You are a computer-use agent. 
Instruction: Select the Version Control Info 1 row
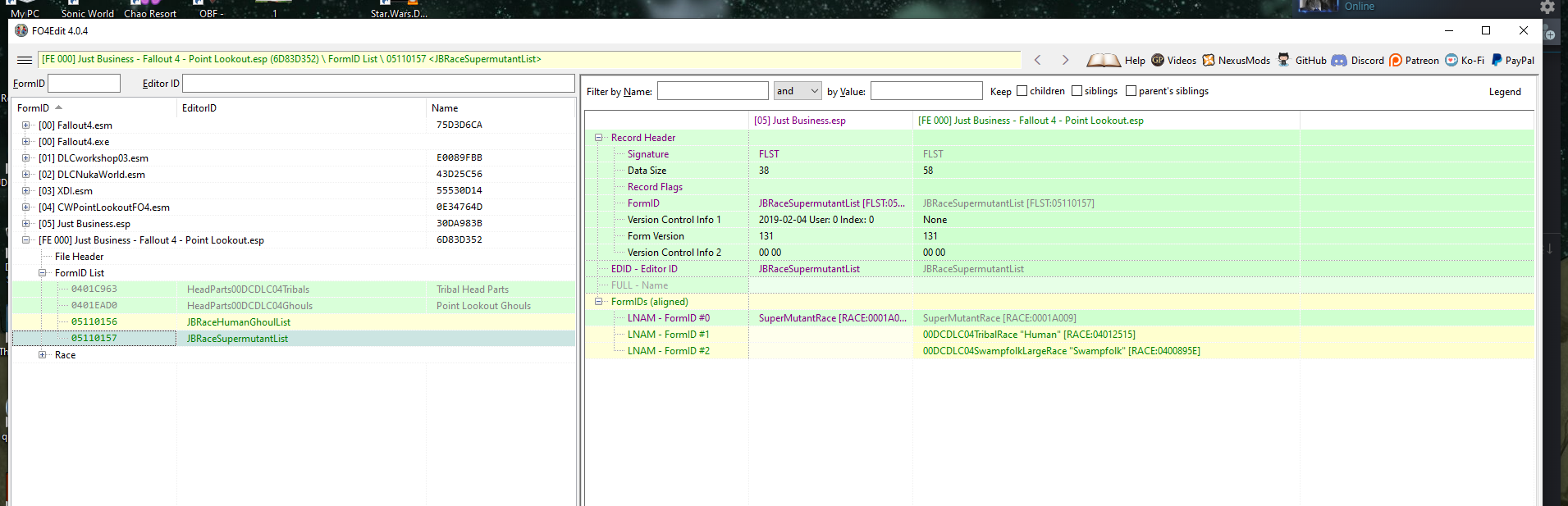point(1059,220)
